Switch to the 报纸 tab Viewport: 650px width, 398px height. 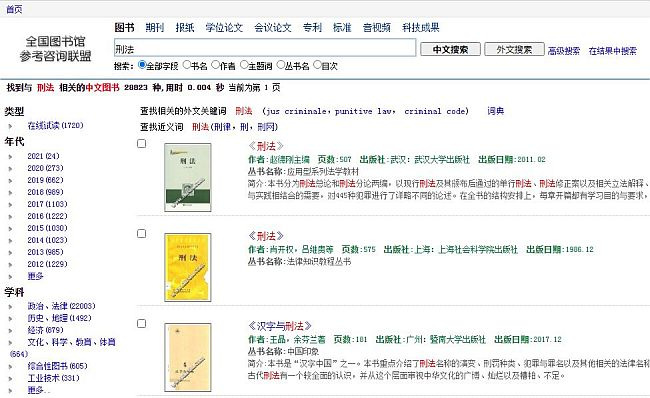click(185, 28)
